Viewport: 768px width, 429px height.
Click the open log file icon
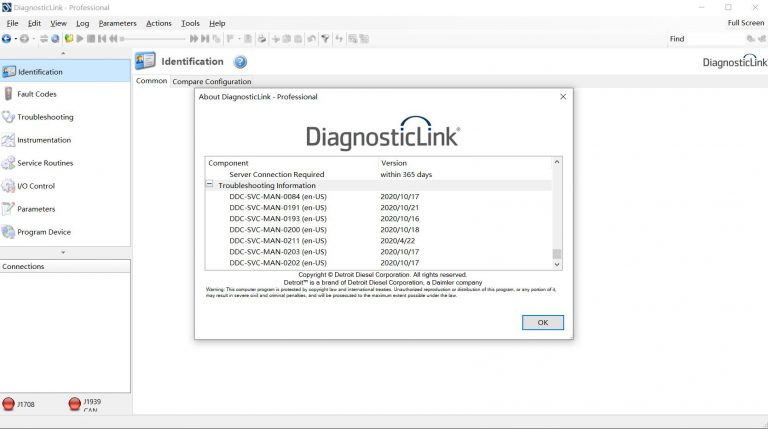(69, 39)
